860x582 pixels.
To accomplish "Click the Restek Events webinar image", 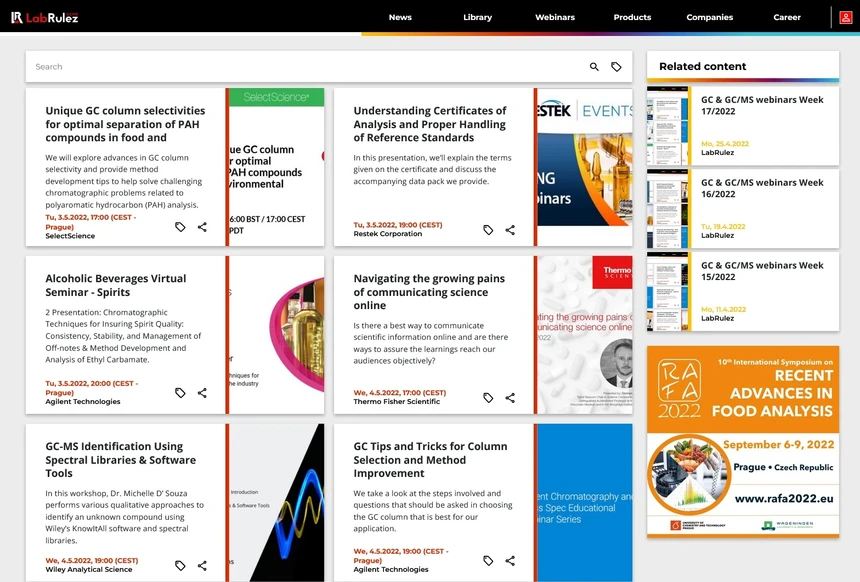I will [585, 167].
